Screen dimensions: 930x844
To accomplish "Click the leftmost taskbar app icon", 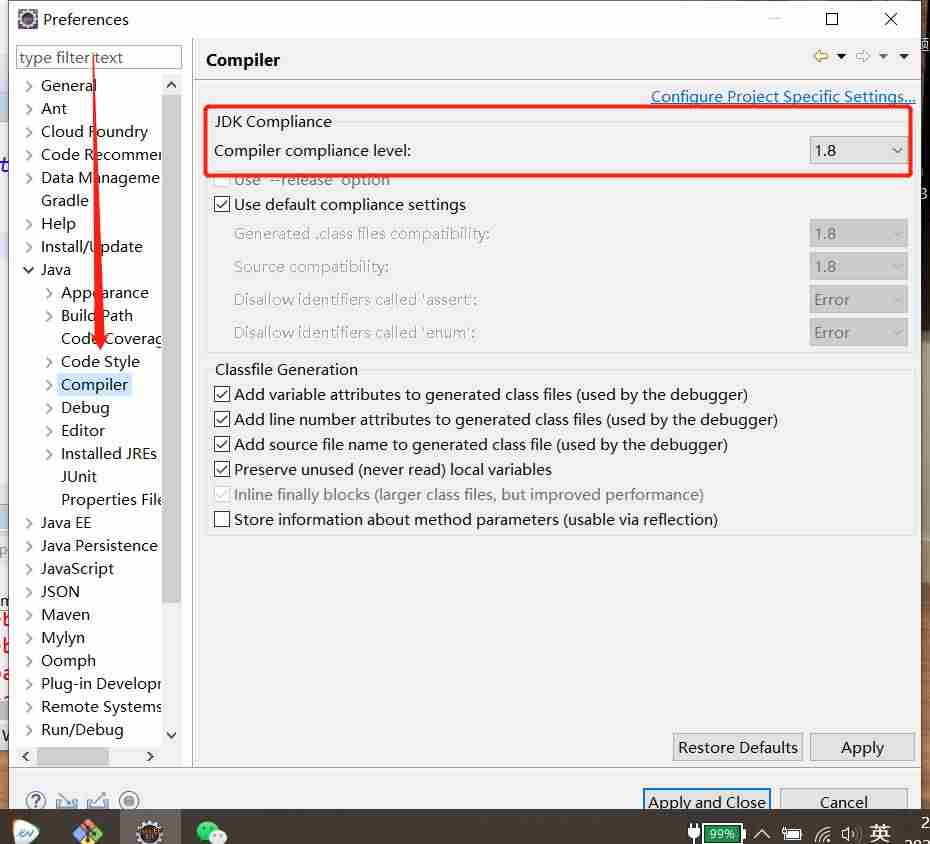I will [x=26, y=833].
